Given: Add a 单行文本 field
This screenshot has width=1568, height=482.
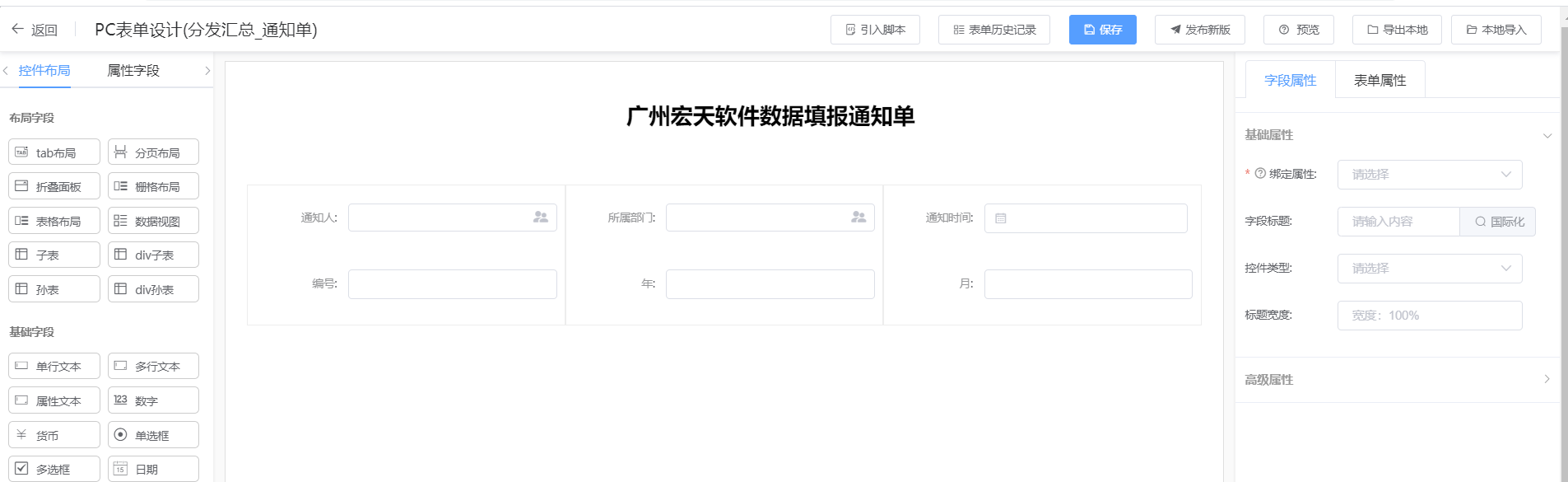Looking at the screenshot, I should click(x=54, y=366).
